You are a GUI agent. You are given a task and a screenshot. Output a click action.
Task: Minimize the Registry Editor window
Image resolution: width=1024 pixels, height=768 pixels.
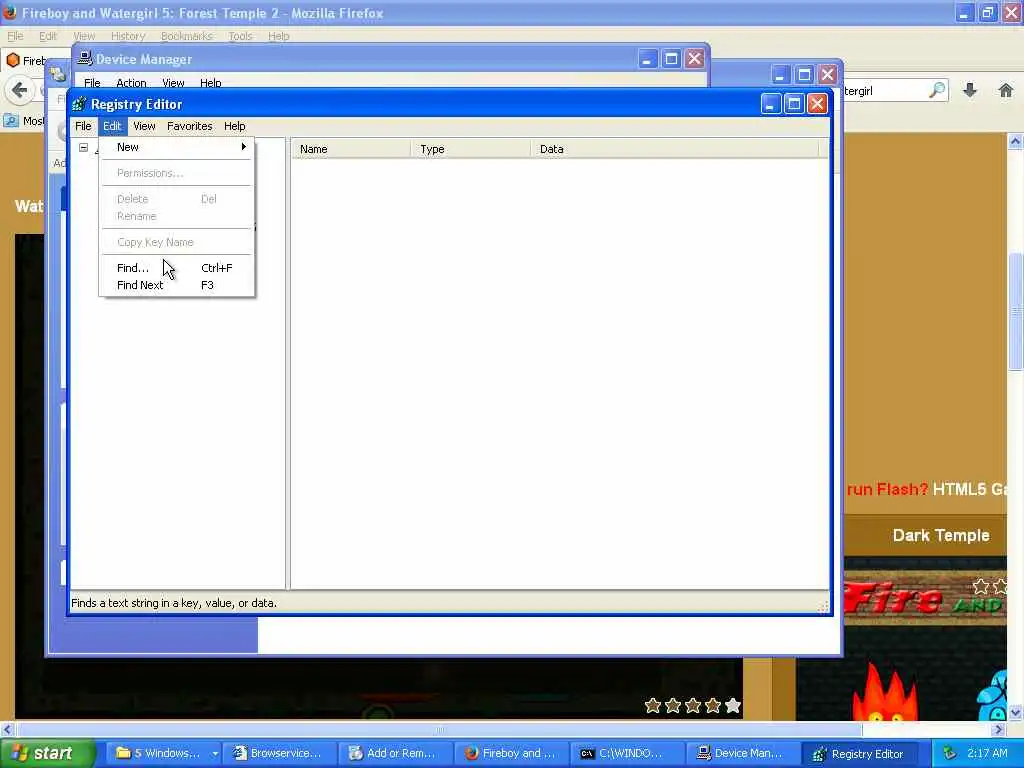tap(771, 104)
